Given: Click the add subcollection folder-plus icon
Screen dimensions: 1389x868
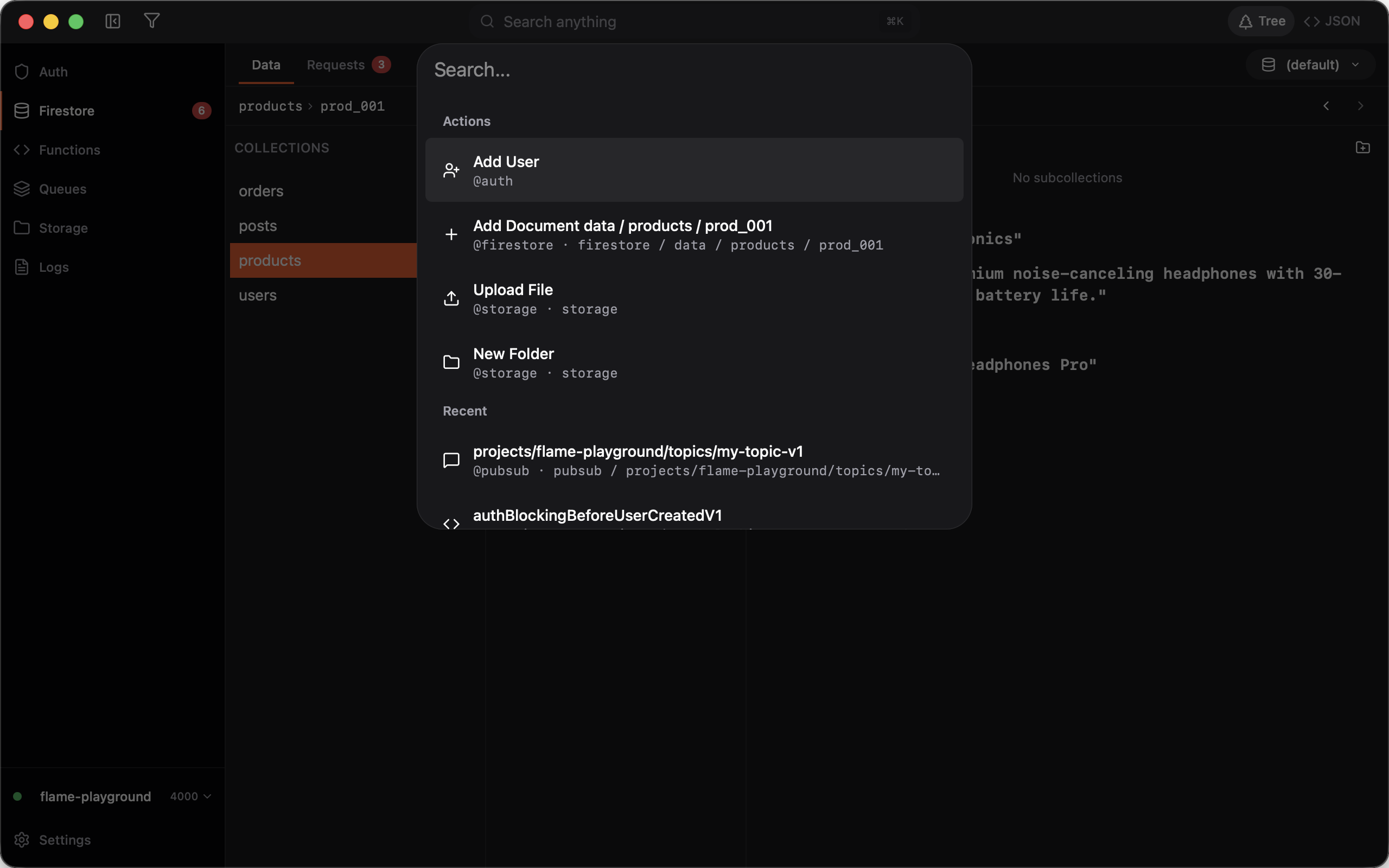Looking at the screenshot, I should coord(1362,148).
